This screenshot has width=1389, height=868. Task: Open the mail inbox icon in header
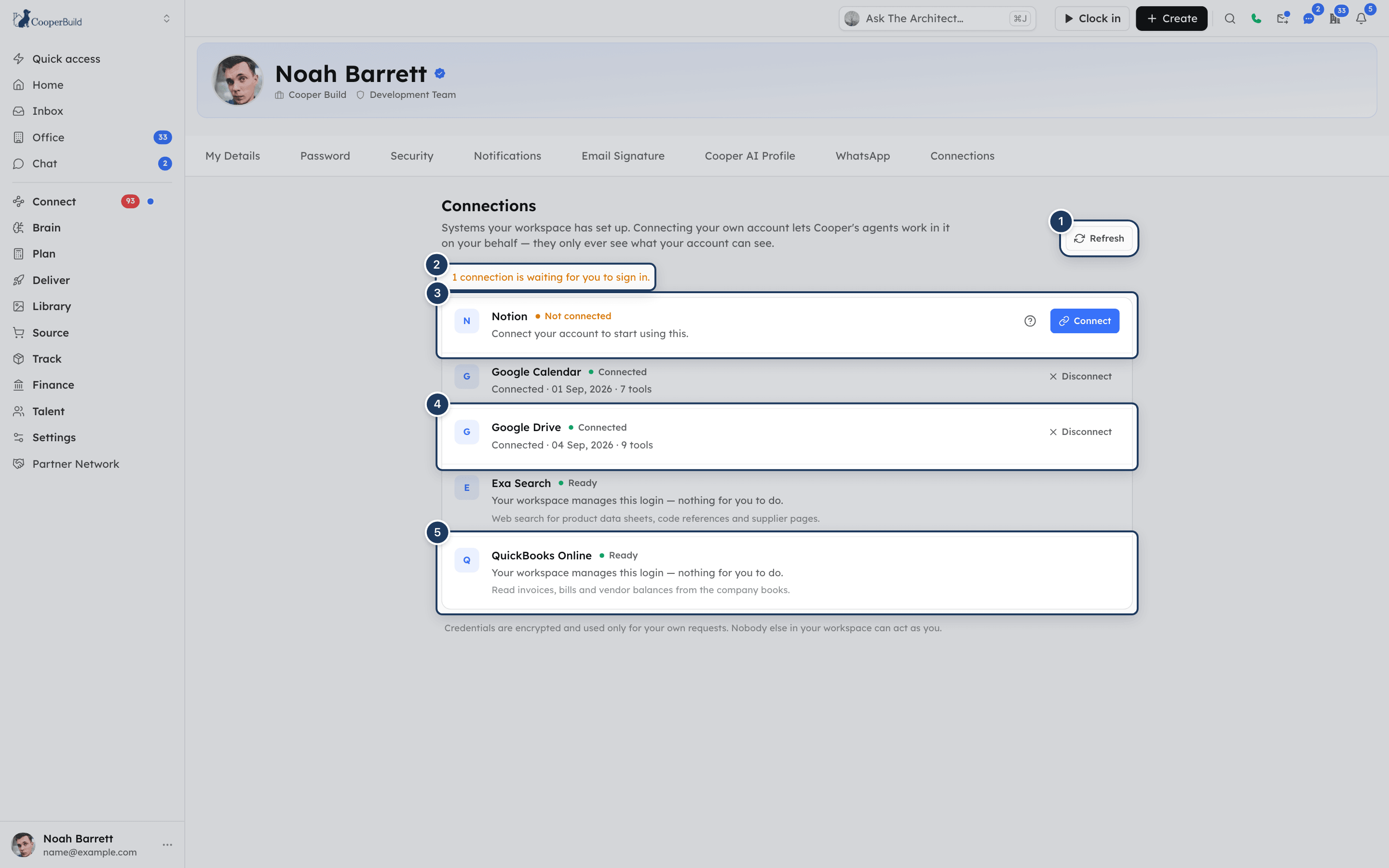1282,18
